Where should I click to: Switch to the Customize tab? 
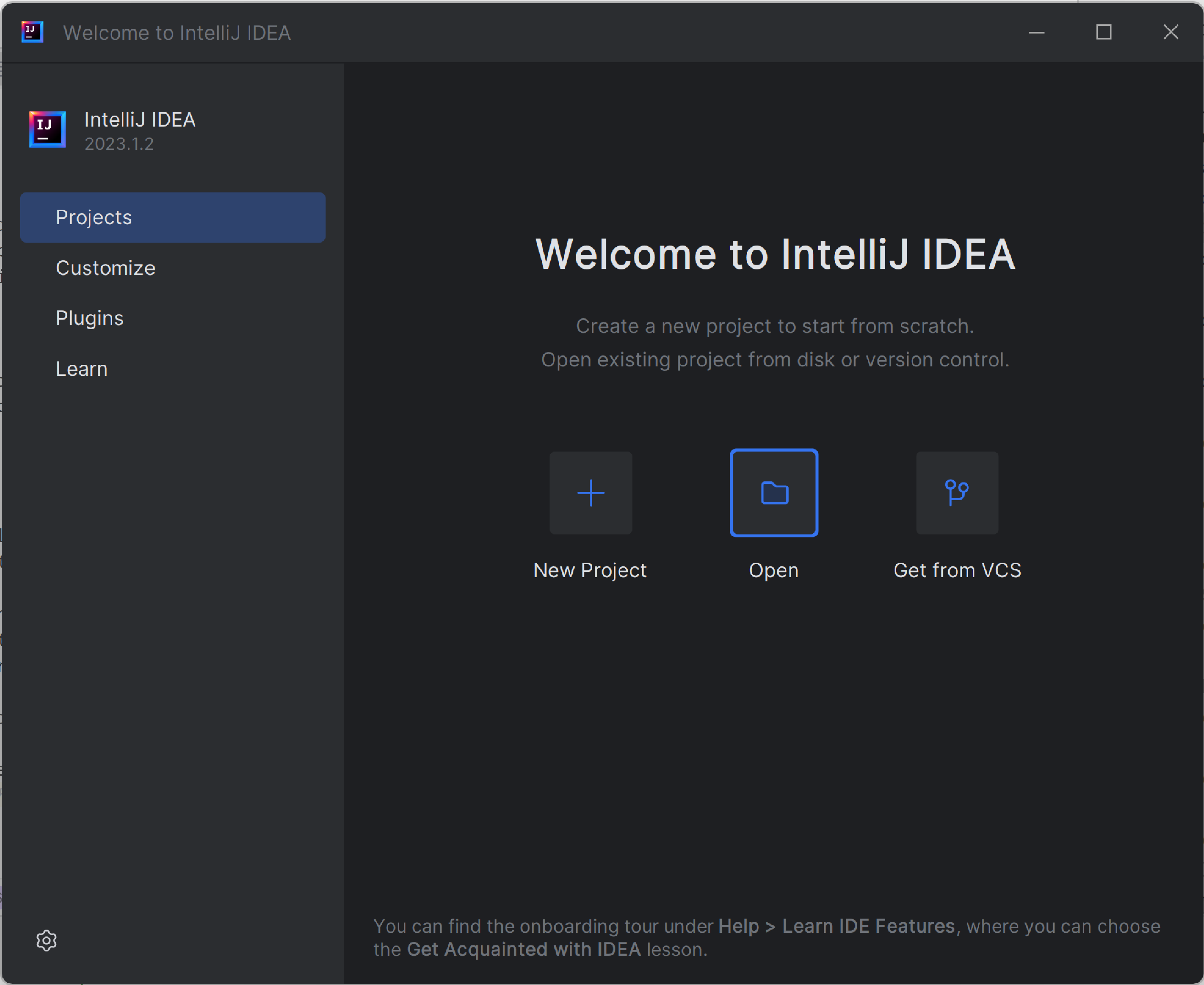(106, 268)
